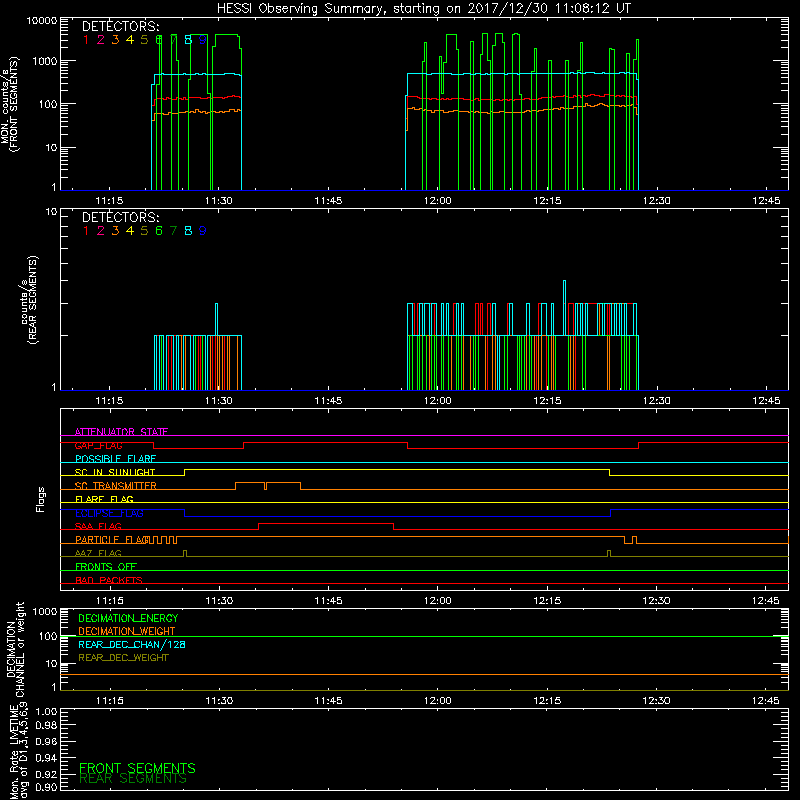Select detector 9 label in front segments legend
This screenshot has width=800, height=800.
click(x=203, y=39)
